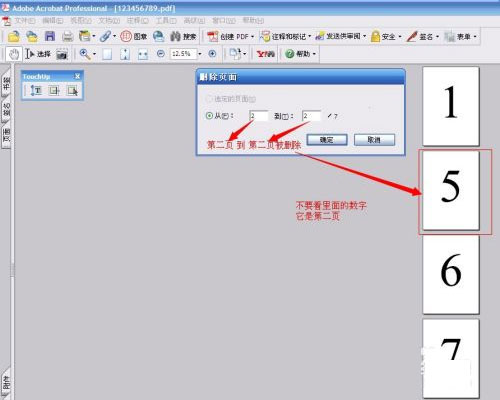Click the zoom percentage field showing 12.5%

point(183,54)
